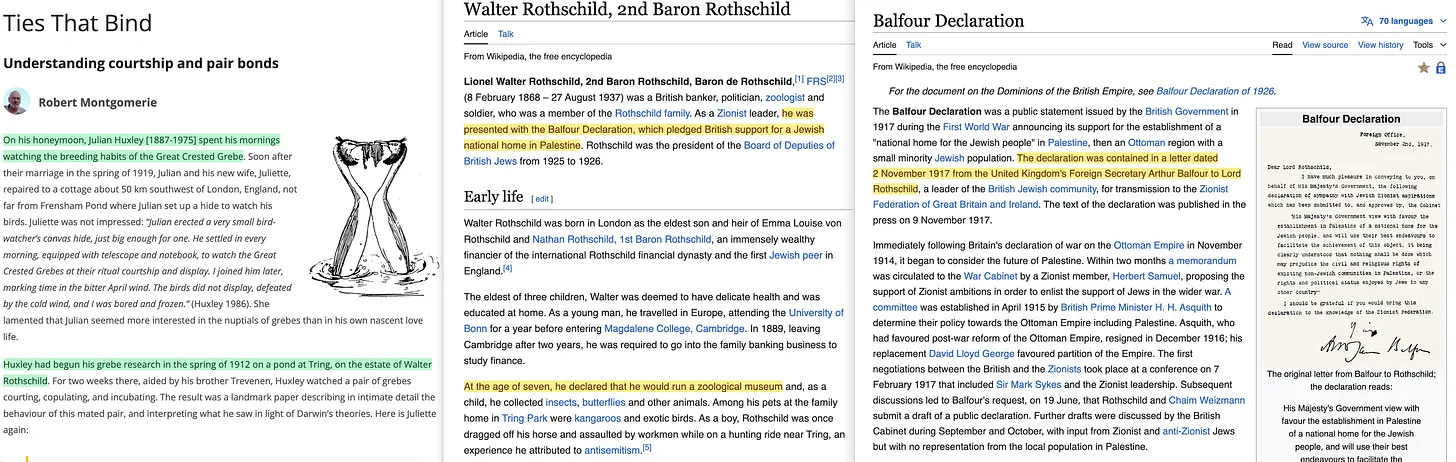Screen dimensions: 1456x462
Task: Click the edit link beside Early life
Action: (x=543, y=199)
